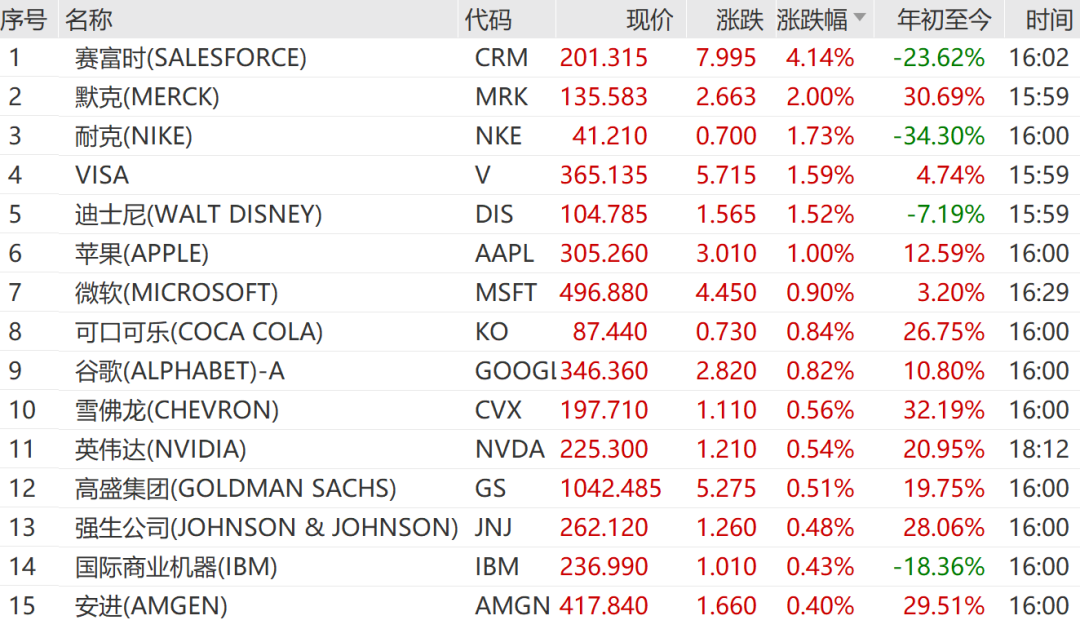
Task: Click the 涨跌 column header
Action: [x=739, y=20]
